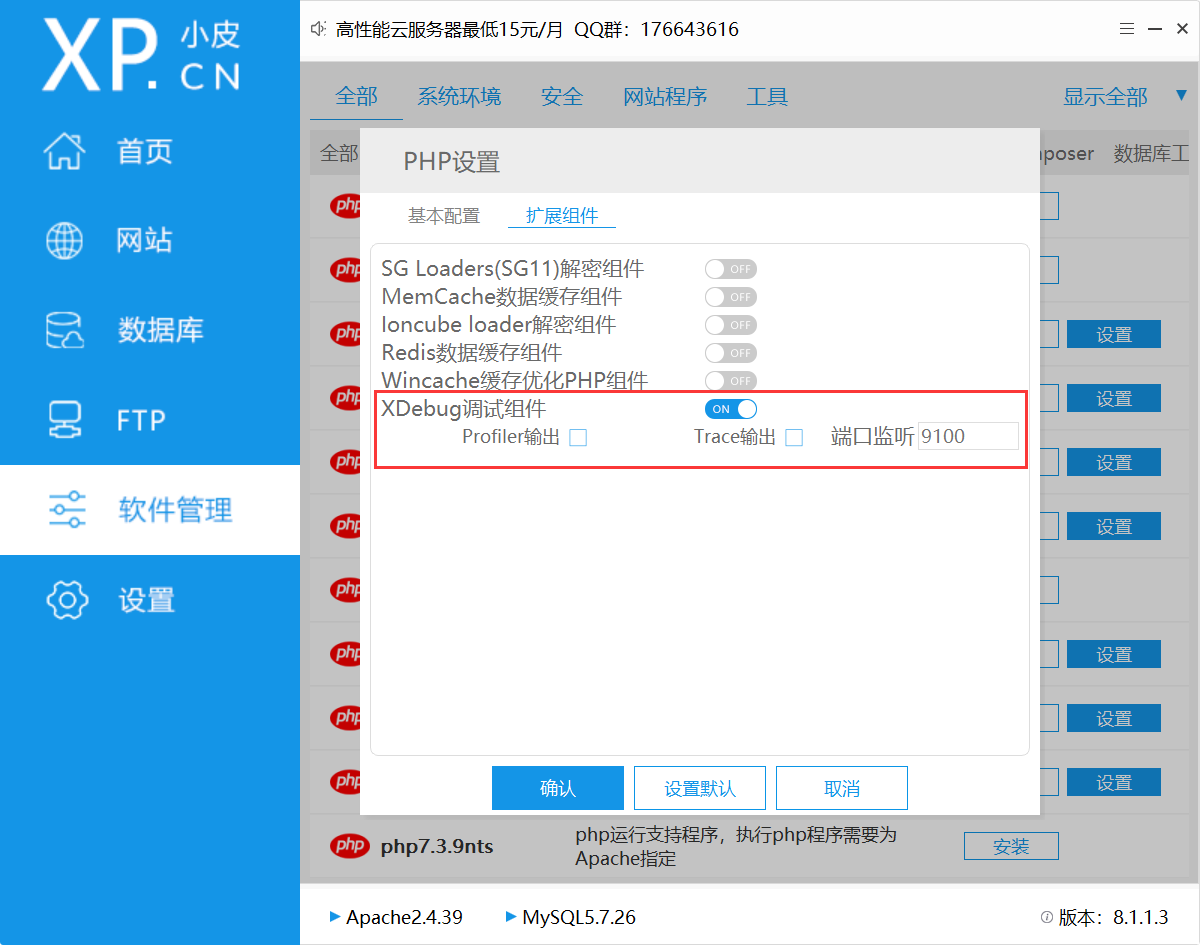Select the 全部 category tab
Screen dimensions: 1200x945
[357, 96]
